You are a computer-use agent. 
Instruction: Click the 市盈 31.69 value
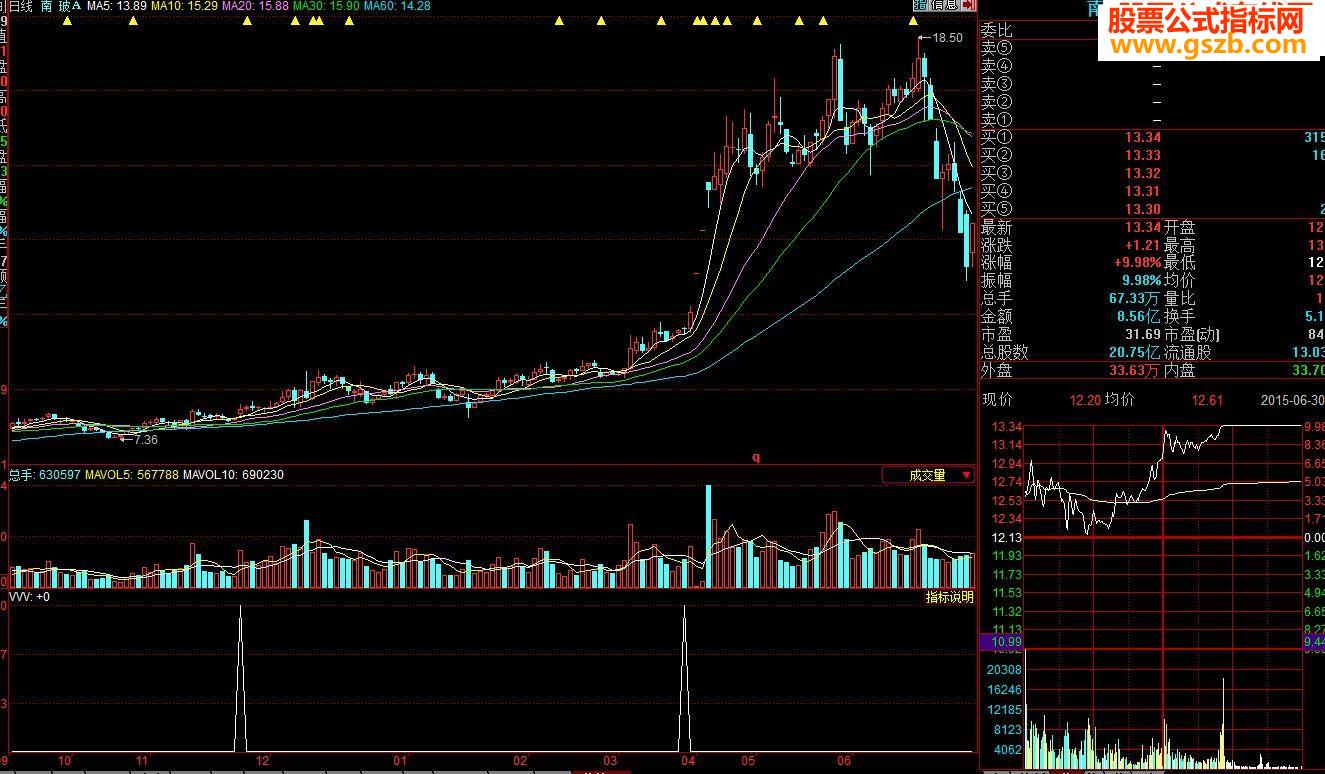pos(1143,335)
